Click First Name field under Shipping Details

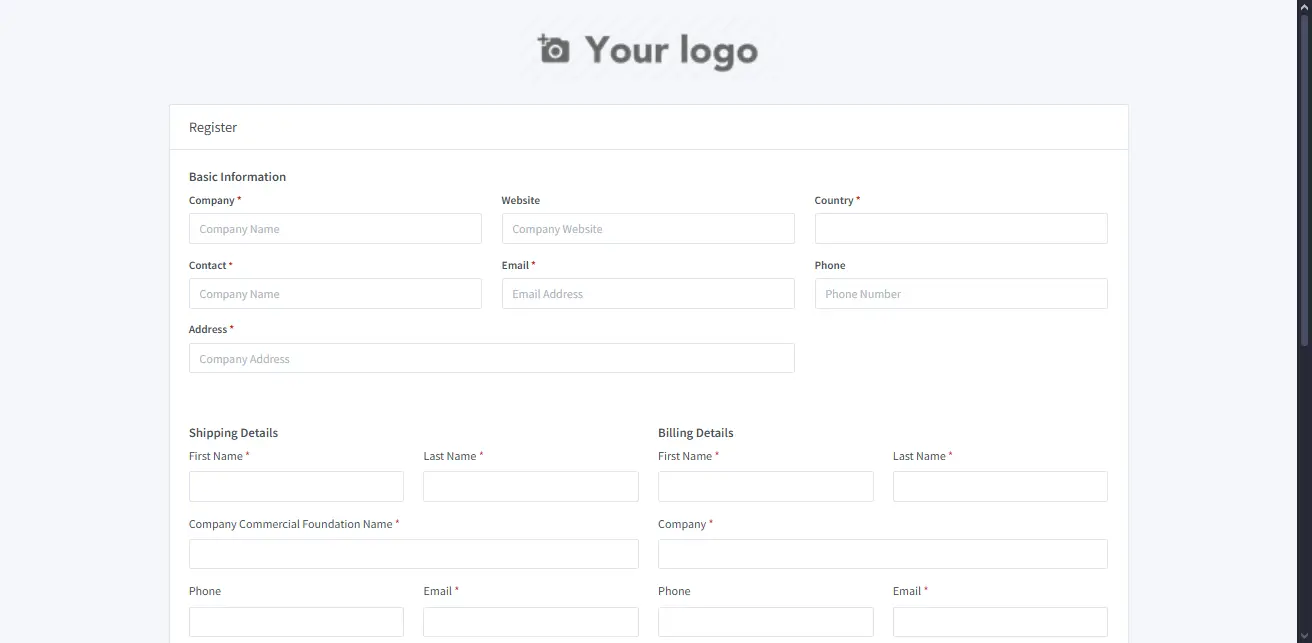pos(296,486)
